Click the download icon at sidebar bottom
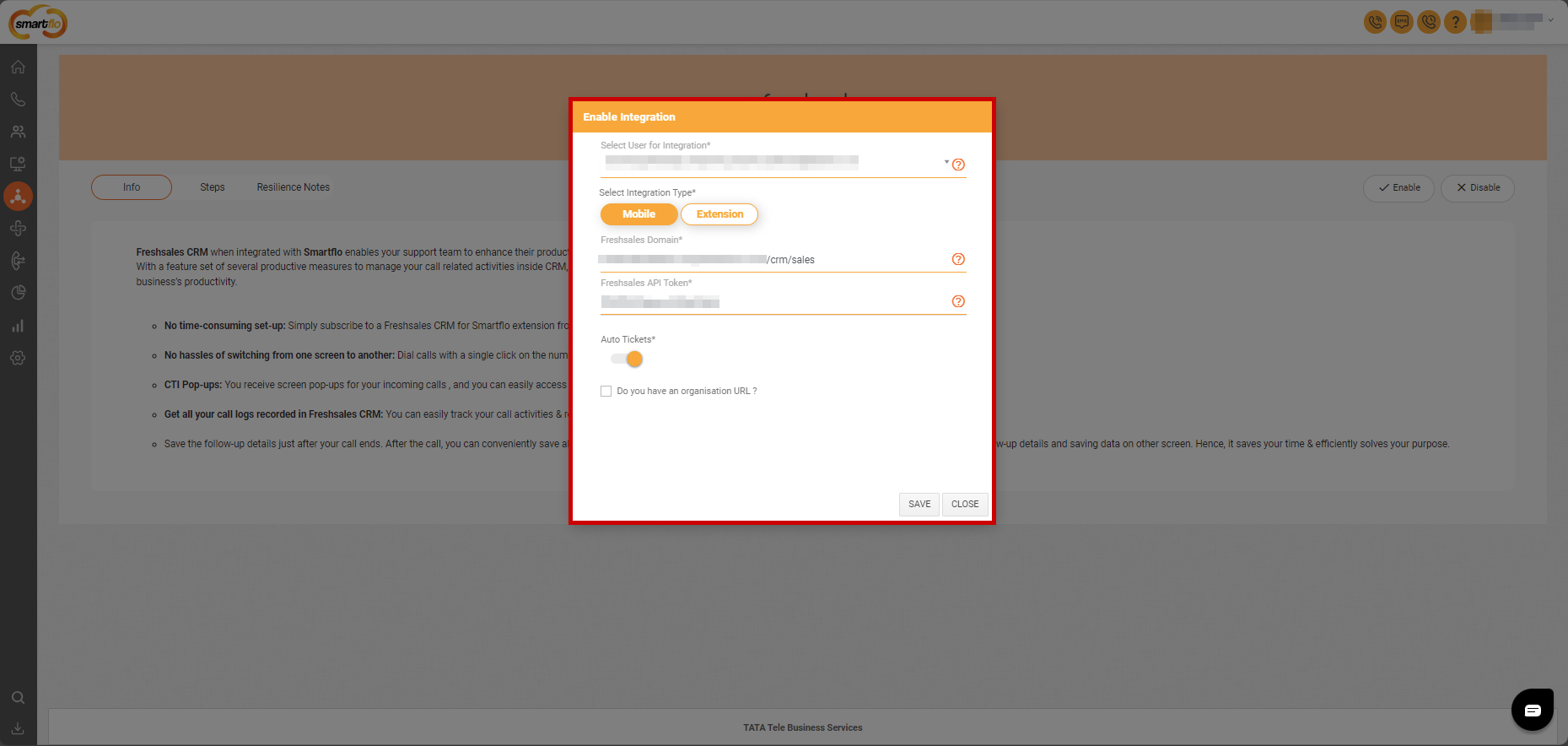Viewport: 1568px width, 746px height. tap(18, 728)
